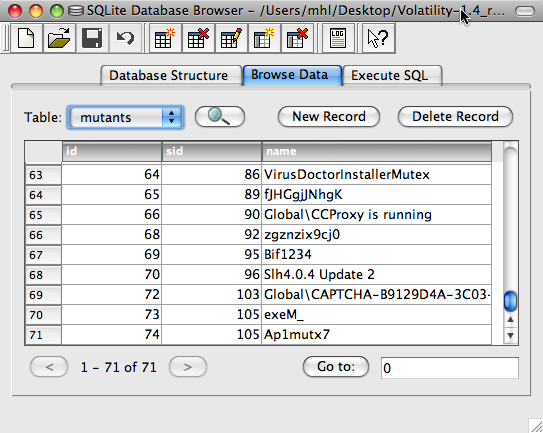
Task: Open the mutants table dropdown
Action: pyautogui.click(x=125, y=117)
